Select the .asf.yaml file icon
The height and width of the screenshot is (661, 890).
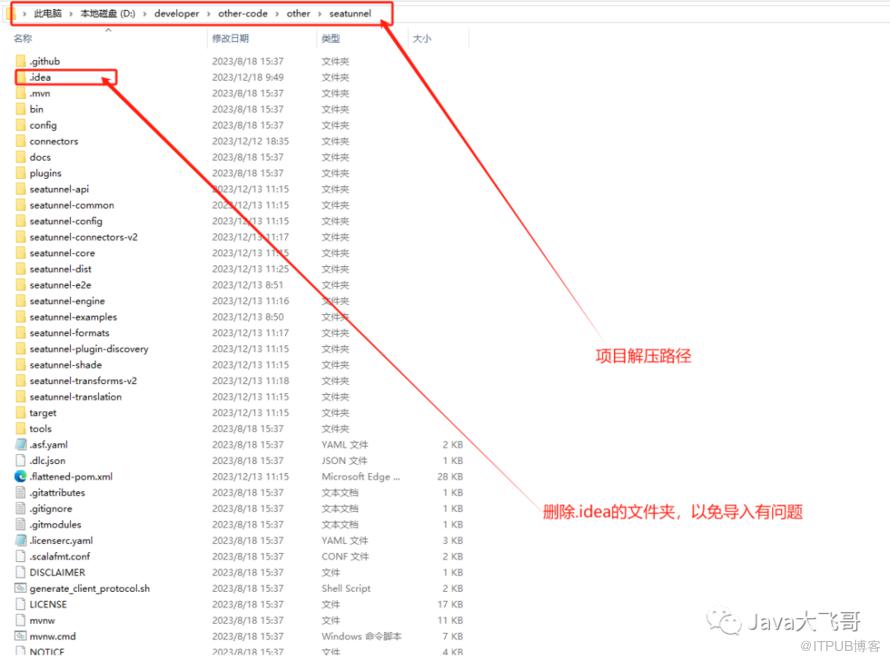click(21, 444)
